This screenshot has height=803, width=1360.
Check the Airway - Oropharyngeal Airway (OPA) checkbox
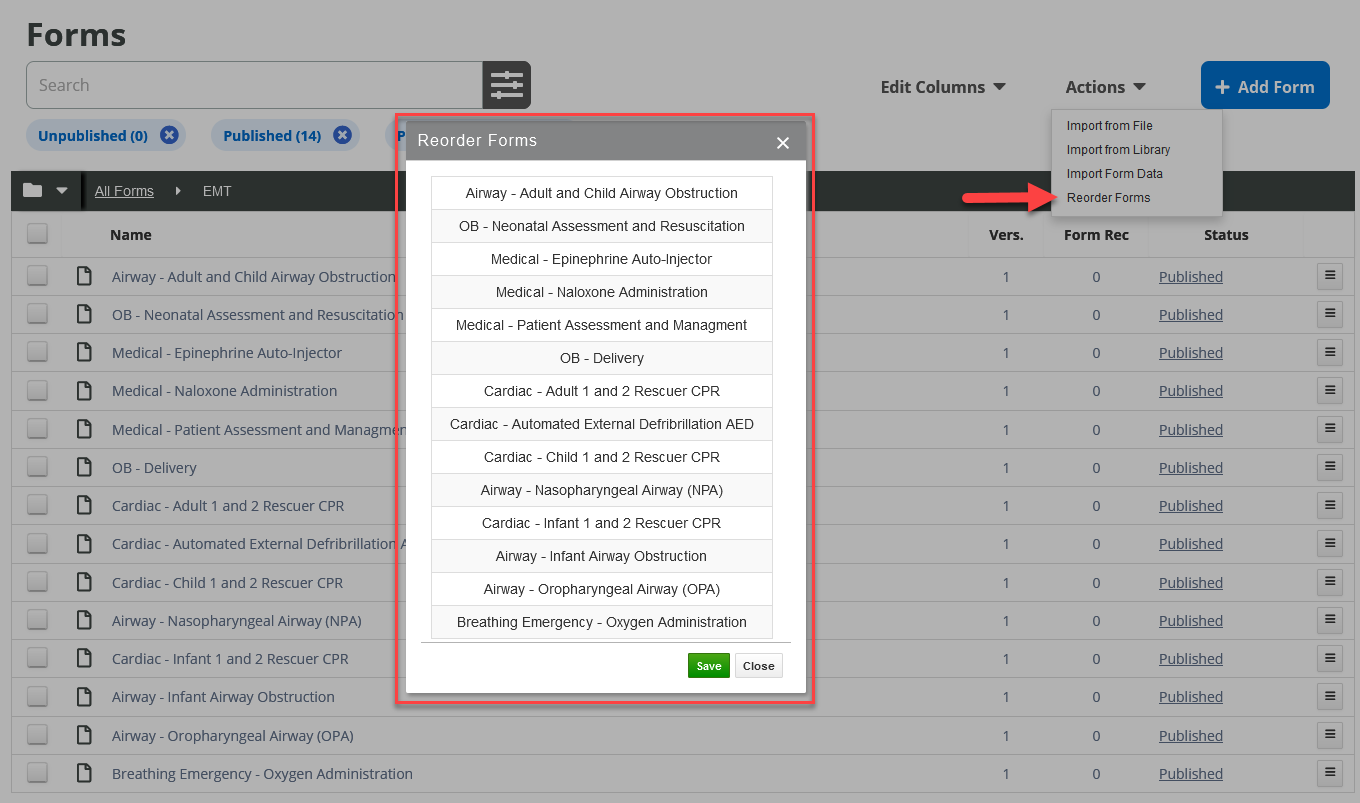pyautogui.click(x=37, y=735)
